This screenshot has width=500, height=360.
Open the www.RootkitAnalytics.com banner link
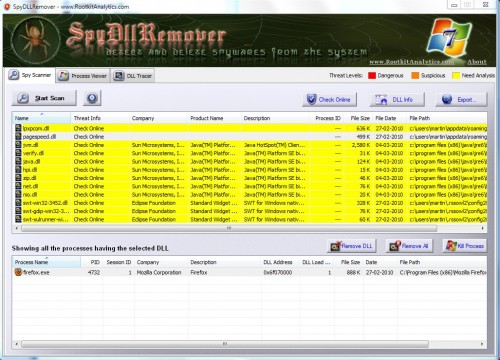click(412, 62)
